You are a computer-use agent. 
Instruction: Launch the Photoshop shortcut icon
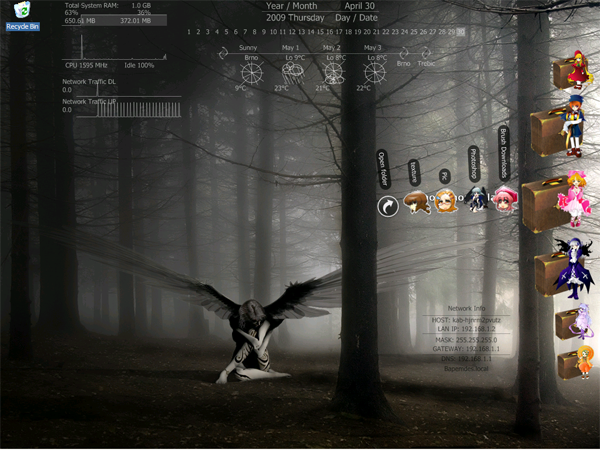point(476,200)
